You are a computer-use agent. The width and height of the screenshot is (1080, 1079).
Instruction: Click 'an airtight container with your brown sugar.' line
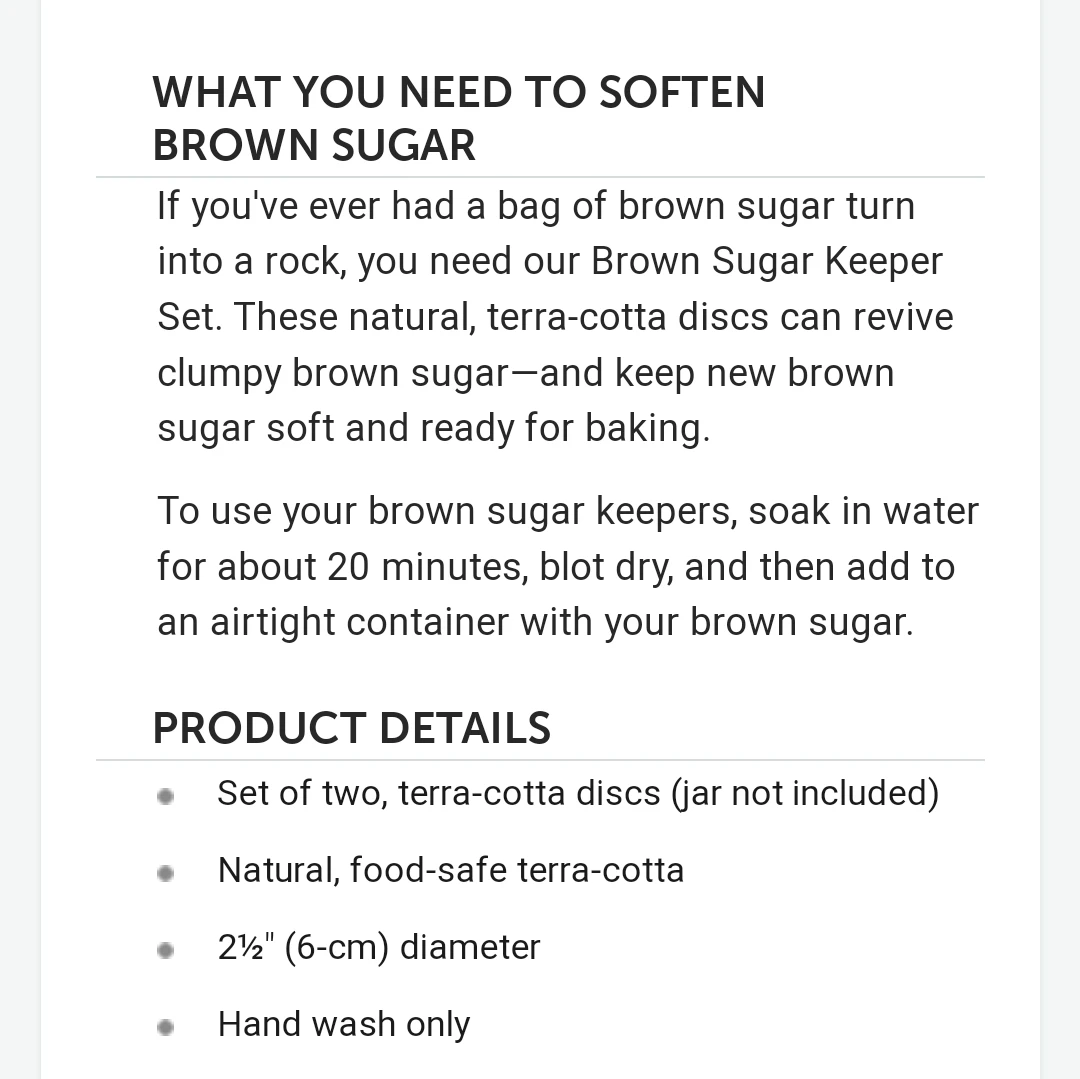(536, 623)
